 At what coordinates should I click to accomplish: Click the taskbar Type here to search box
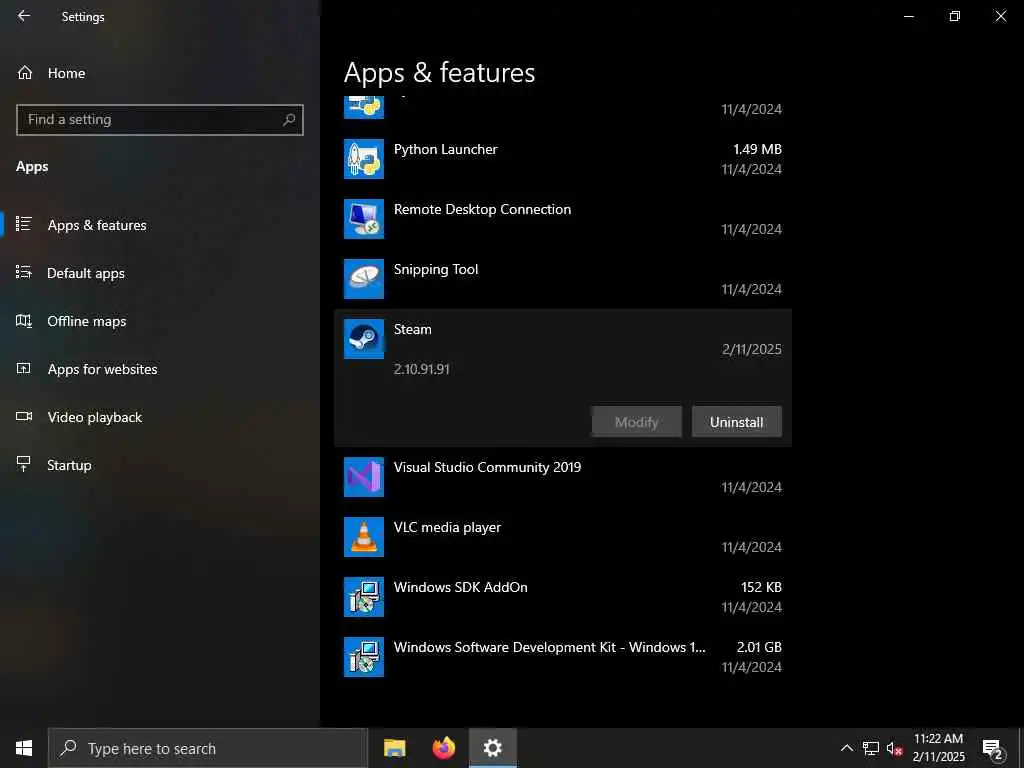[208, 748]
